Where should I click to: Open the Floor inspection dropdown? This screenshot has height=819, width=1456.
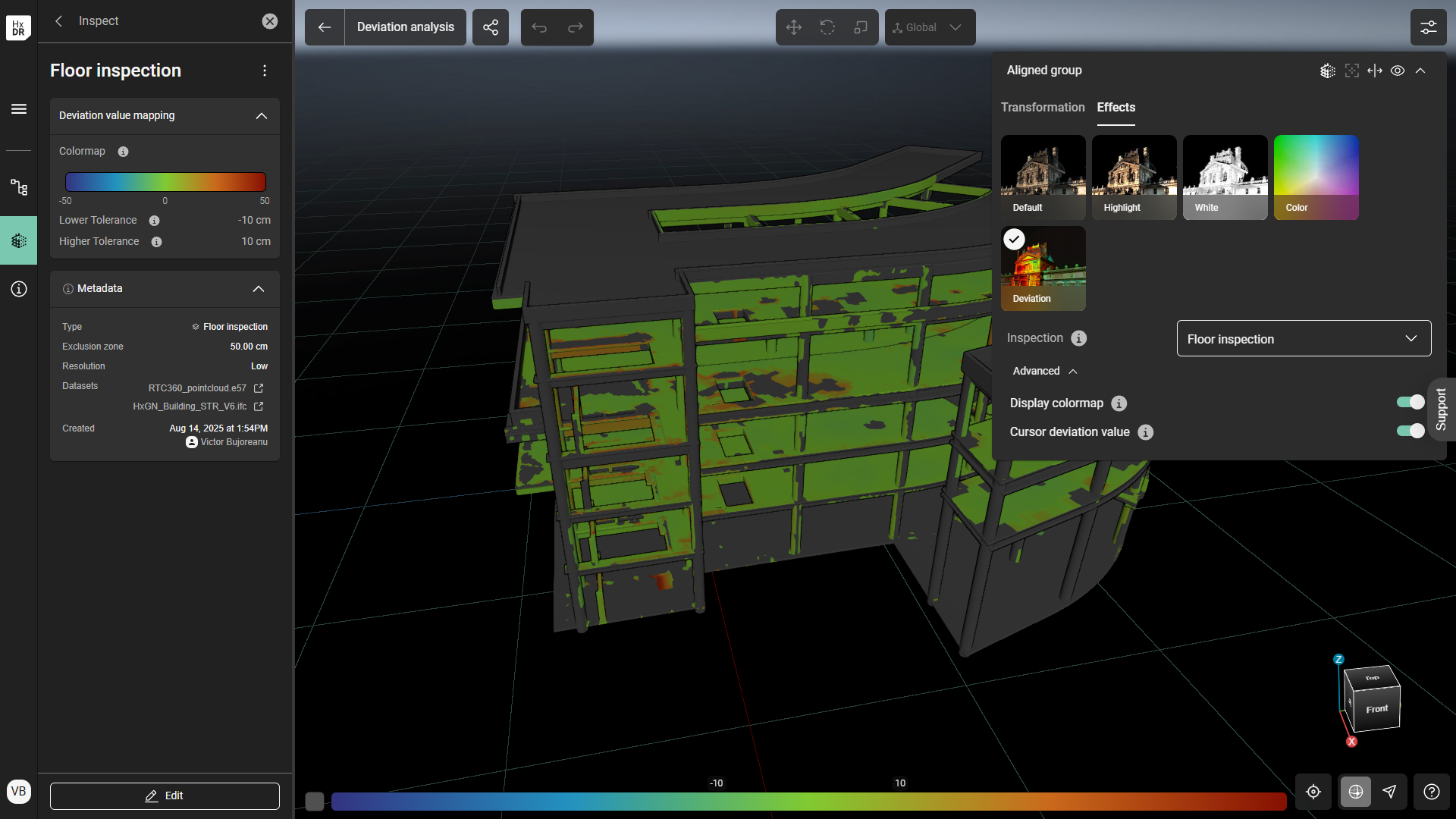(1304, 339)
